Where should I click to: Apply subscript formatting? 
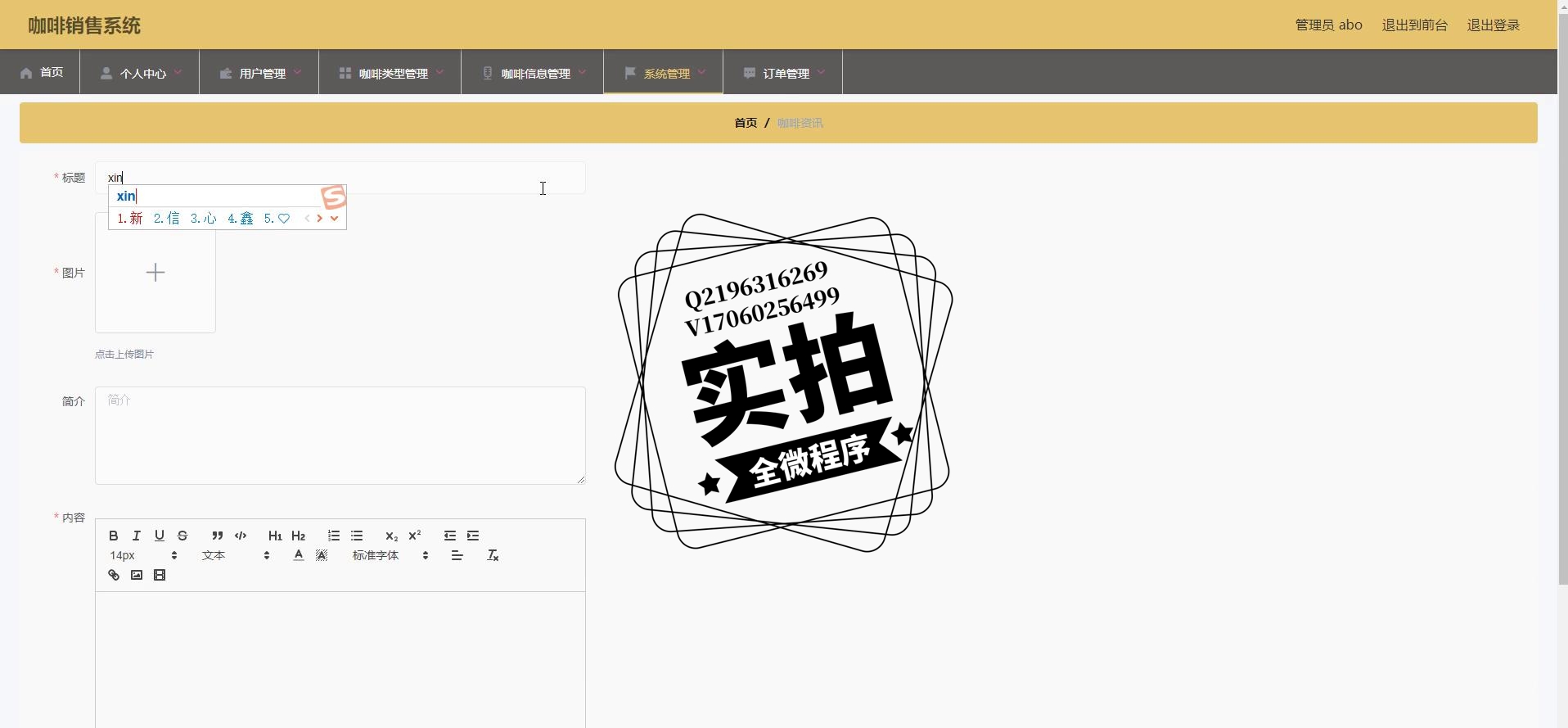pyautogui.click(x=391, y=536)
